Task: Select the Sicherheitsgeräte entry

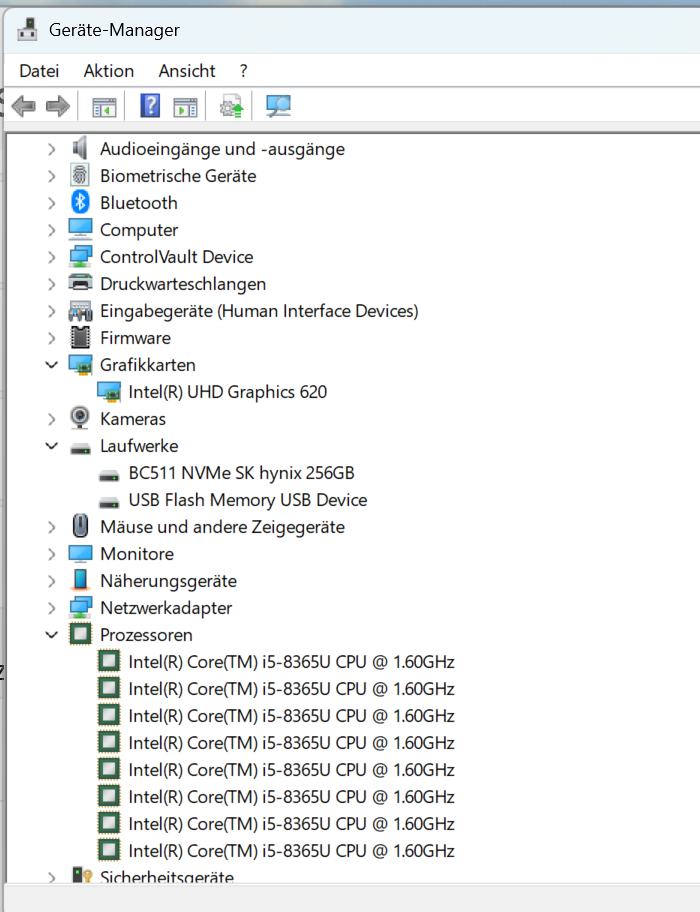Action: [167, 877]
